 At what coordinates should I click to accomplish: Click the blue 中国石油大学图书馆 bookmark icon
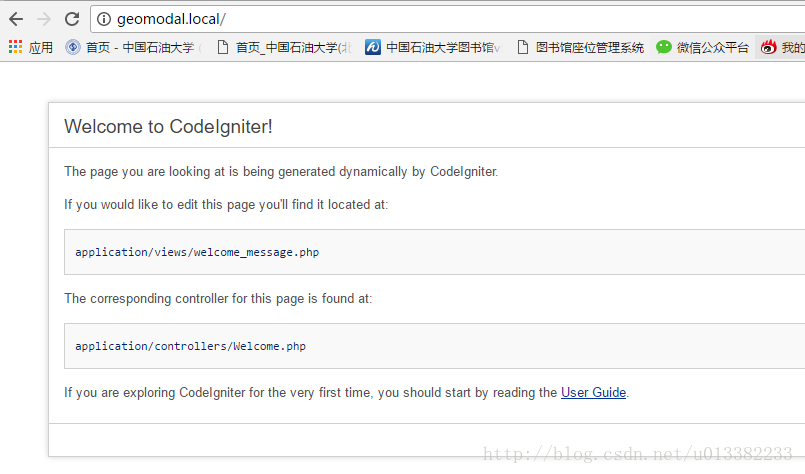(373, 47)
